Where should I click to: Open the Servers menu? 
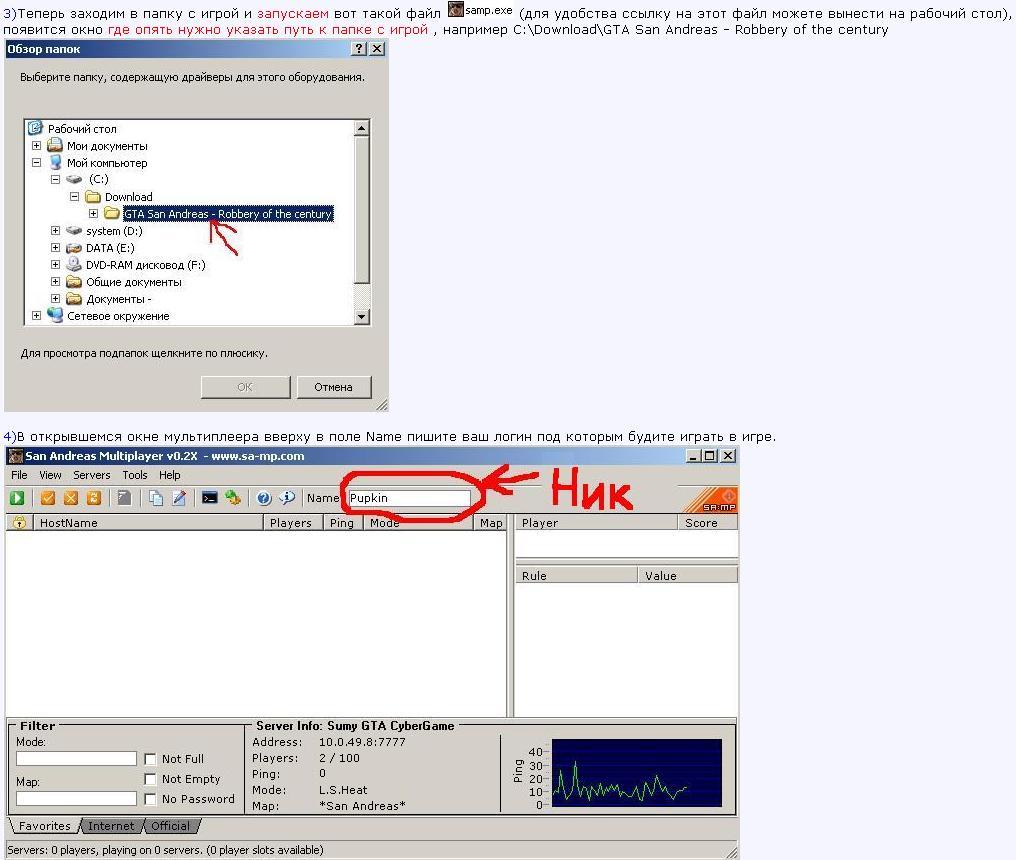pos(91,475)
